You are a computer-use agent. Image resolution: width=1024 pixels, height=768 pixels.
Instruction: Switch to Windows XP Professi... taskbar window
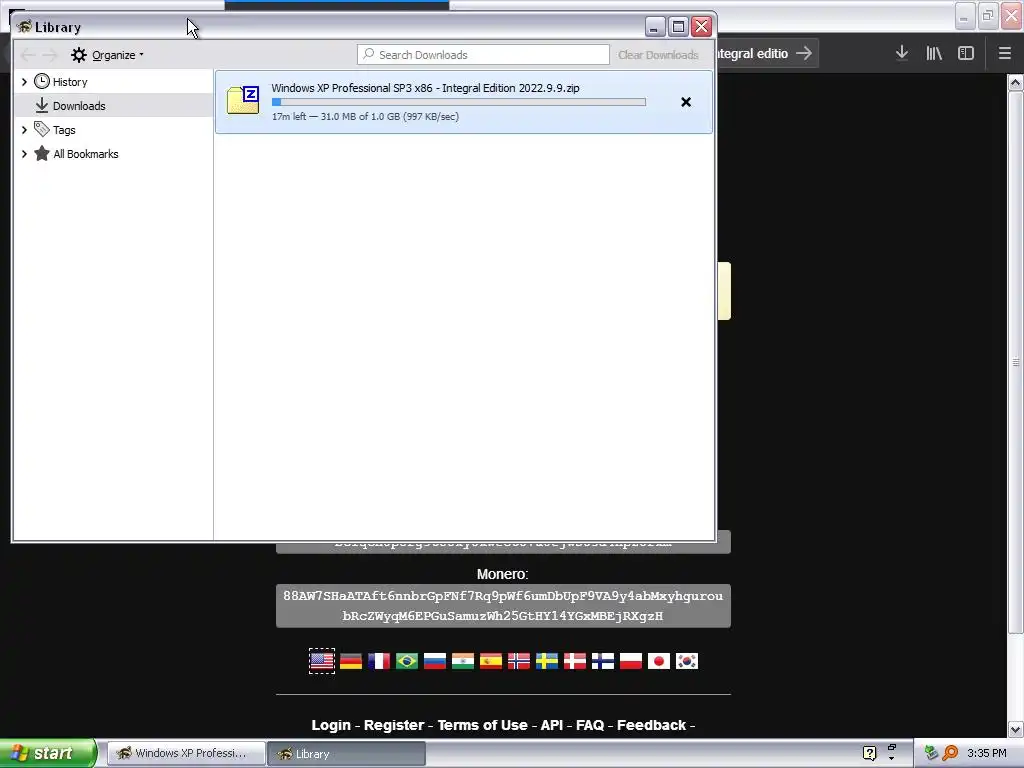coord(186,754)
